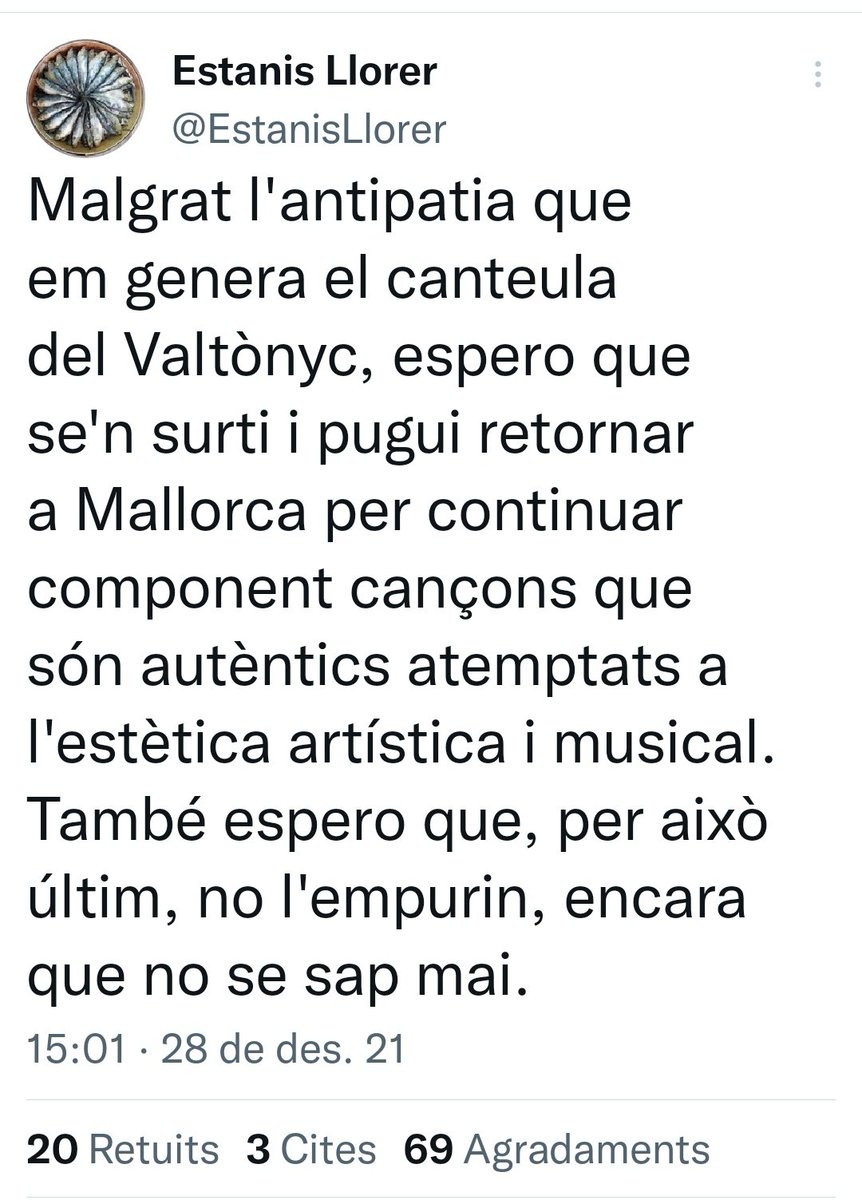Viewport: 862px width, 1200px height.
Task: Click the line starting També espero que
Action: pyautogui.click(x=399, y=821)
